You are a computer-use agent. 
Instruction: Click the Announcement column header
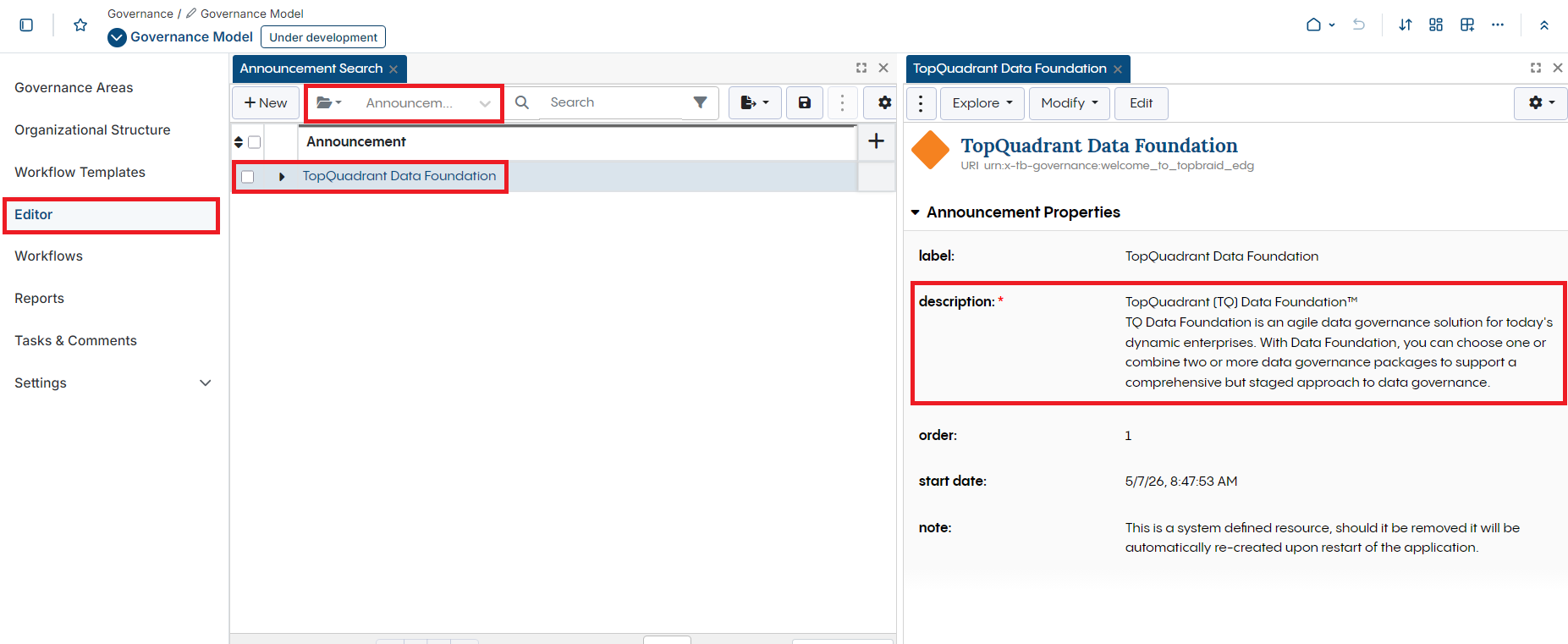point(356,142)
